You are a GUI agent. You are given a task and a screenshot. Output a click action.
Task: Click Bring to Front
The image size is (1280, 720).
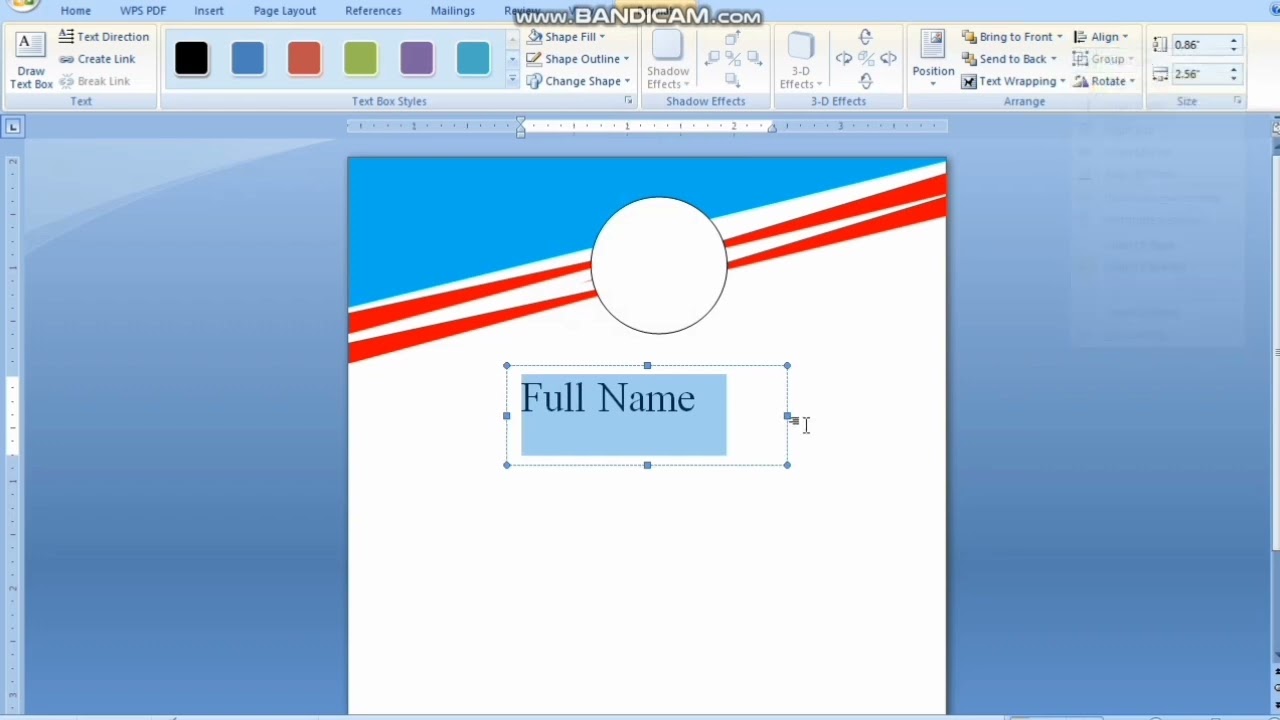coord(1012,37)
